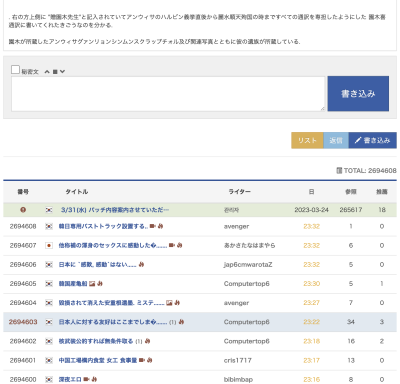Focus the comment text area
Viewport: 400px width, 384px height.
coord(168,94)
